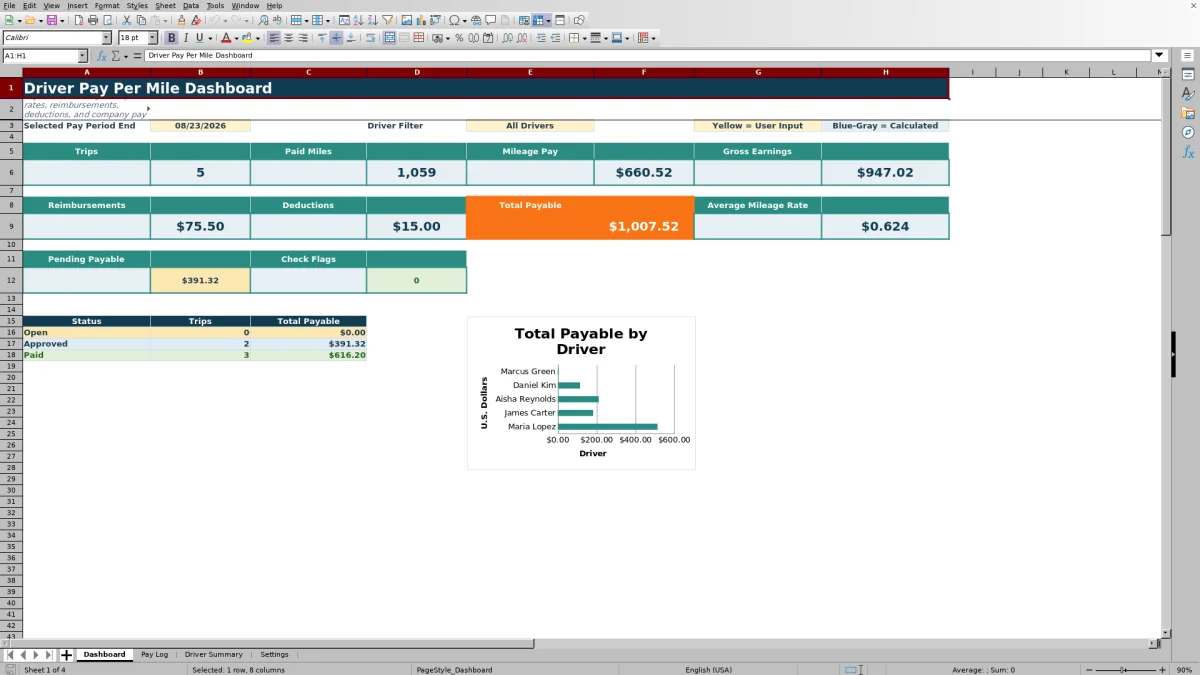Open the Font Color dropdown arrow
1200x675 pixels.
pyautogui.click(x=237, y=38)
